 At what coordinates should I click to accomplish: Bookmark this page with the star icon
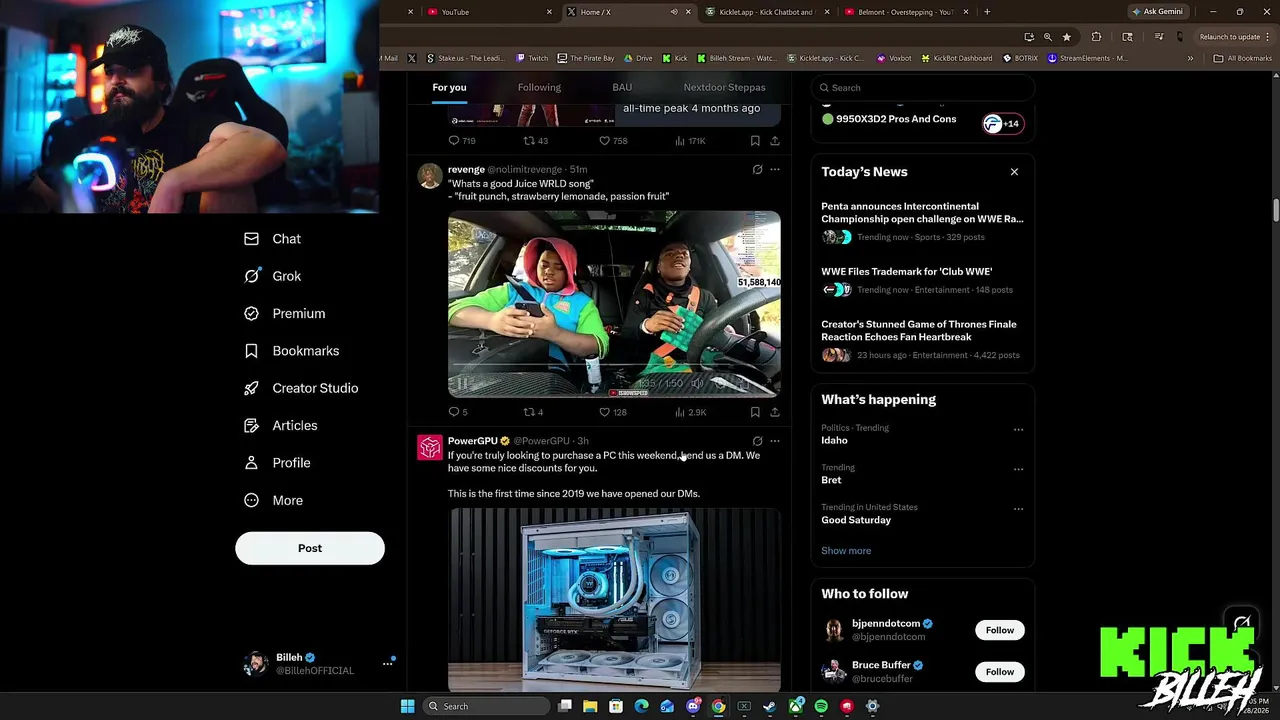(1066, 37)
